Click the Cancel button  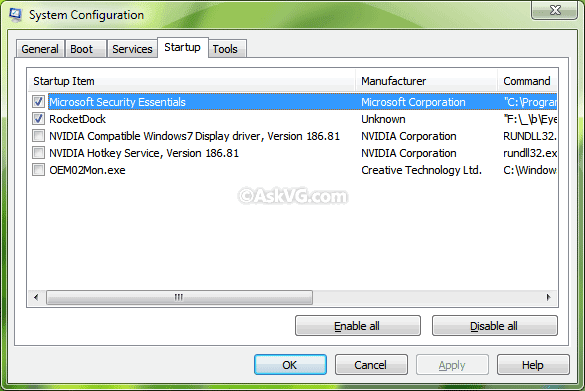click(x=371, y=365)
